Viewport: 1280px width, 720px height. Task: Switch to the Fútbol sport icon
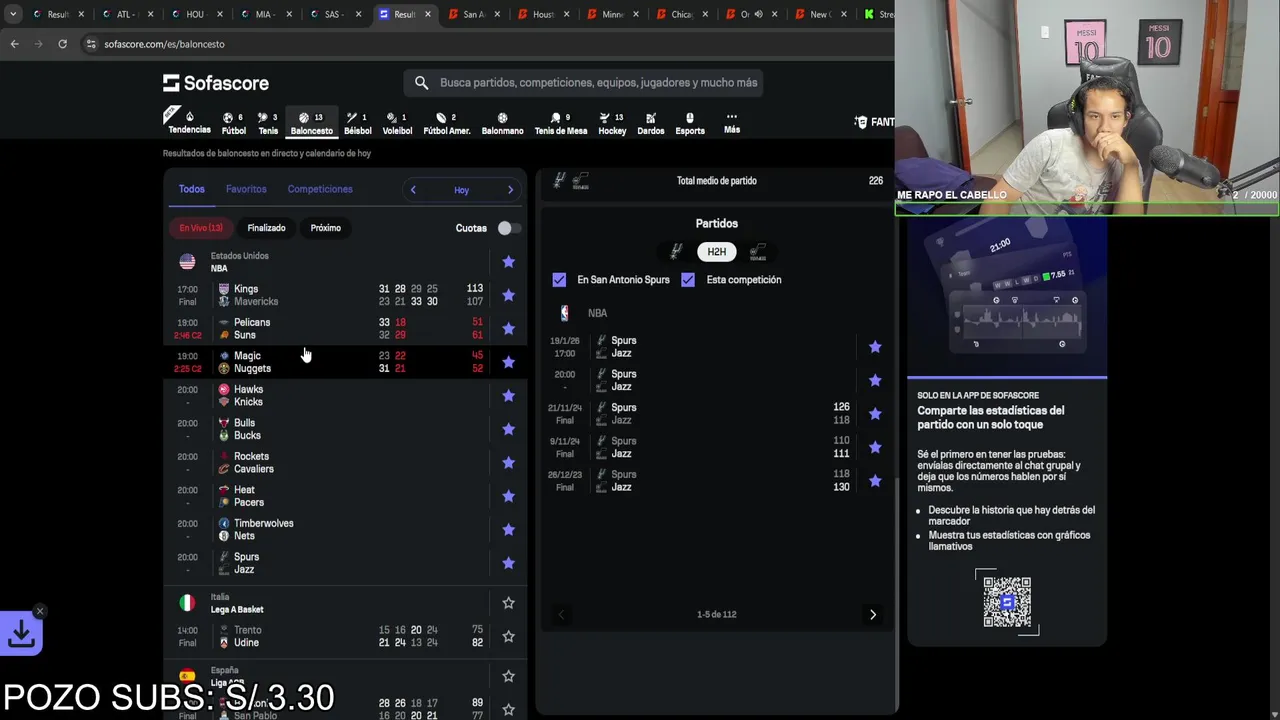click(x=233, y=123)
